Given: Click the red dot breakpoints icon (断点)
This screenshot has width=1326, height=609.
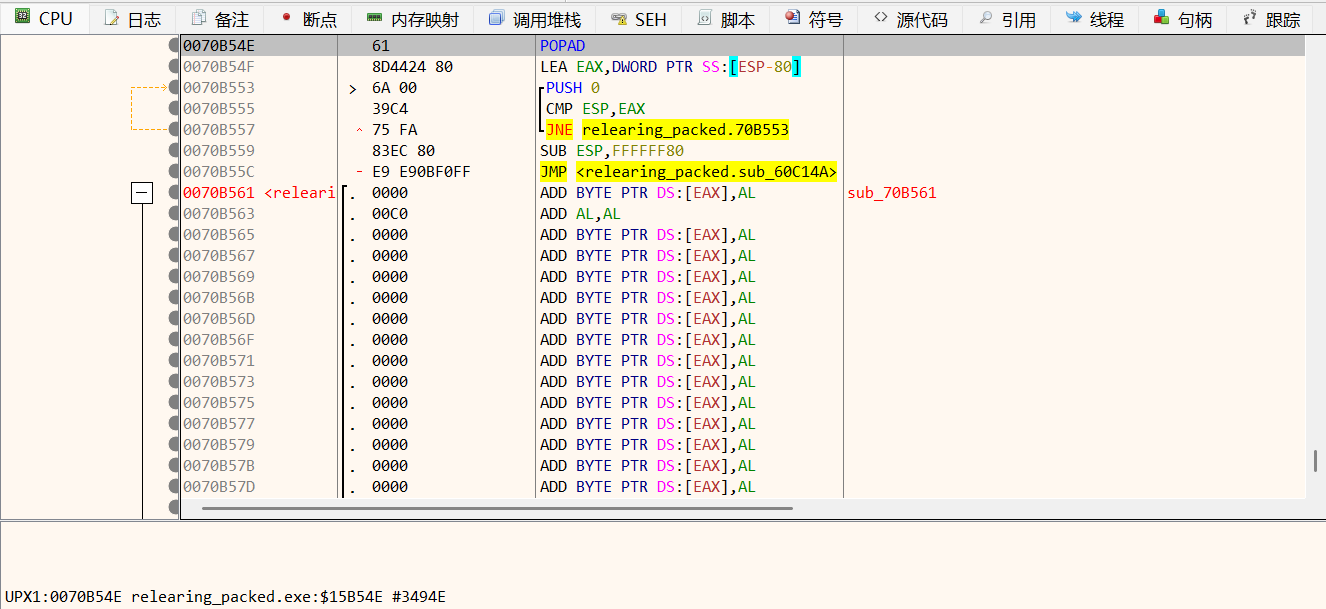Looking at the screenshot, I should [x=286, y=19].
